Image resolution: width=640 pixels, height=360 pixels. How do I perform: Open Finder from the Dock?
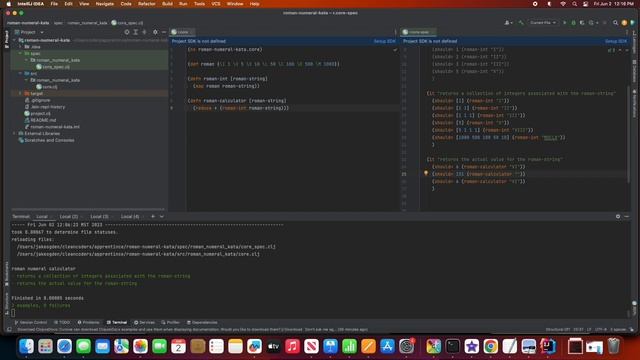pyautogui.click(x=27, y=347)
